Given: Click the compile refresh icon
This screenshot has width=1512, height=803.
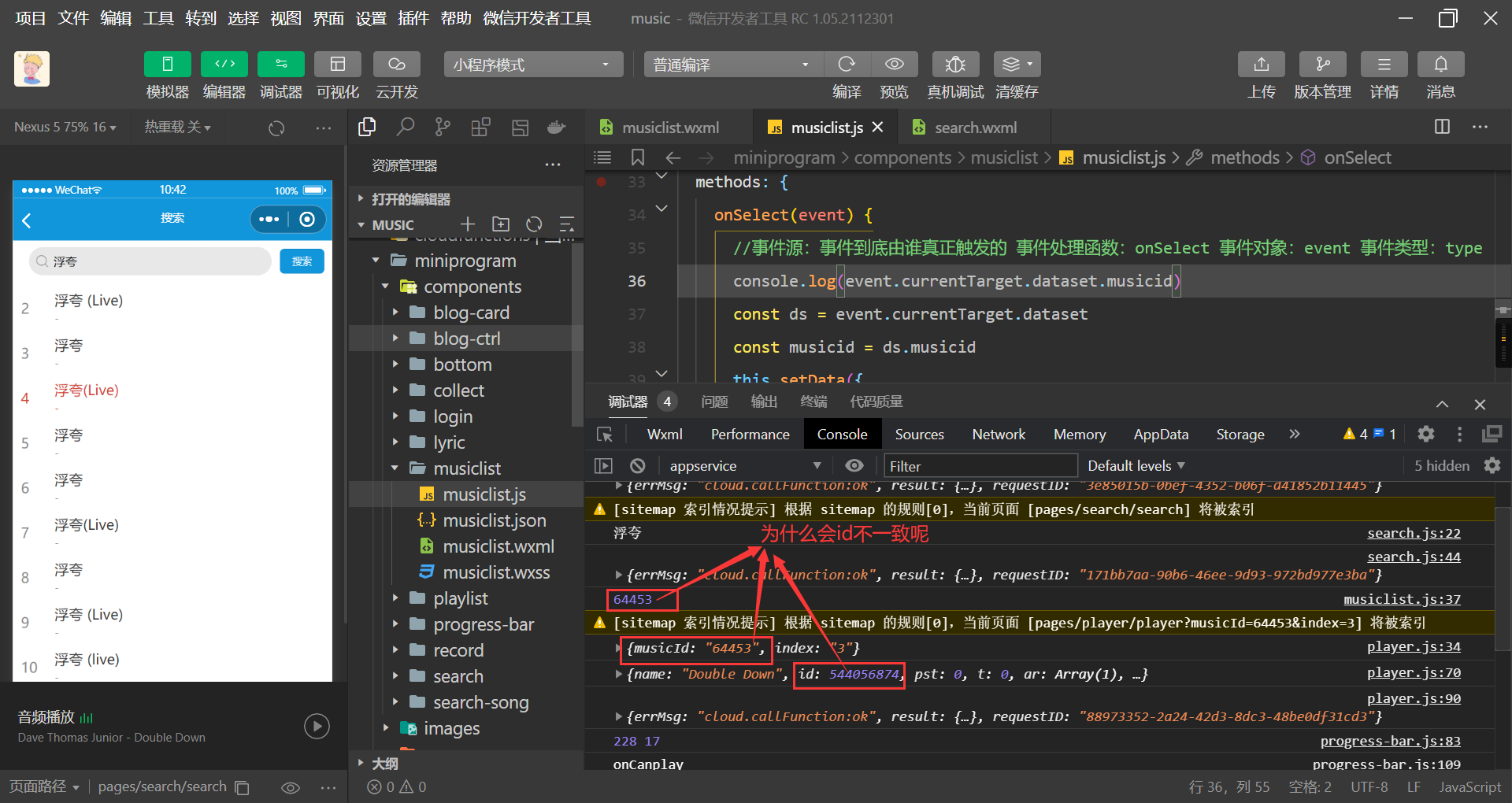Looking at the screenshot, I should (847, 65).
